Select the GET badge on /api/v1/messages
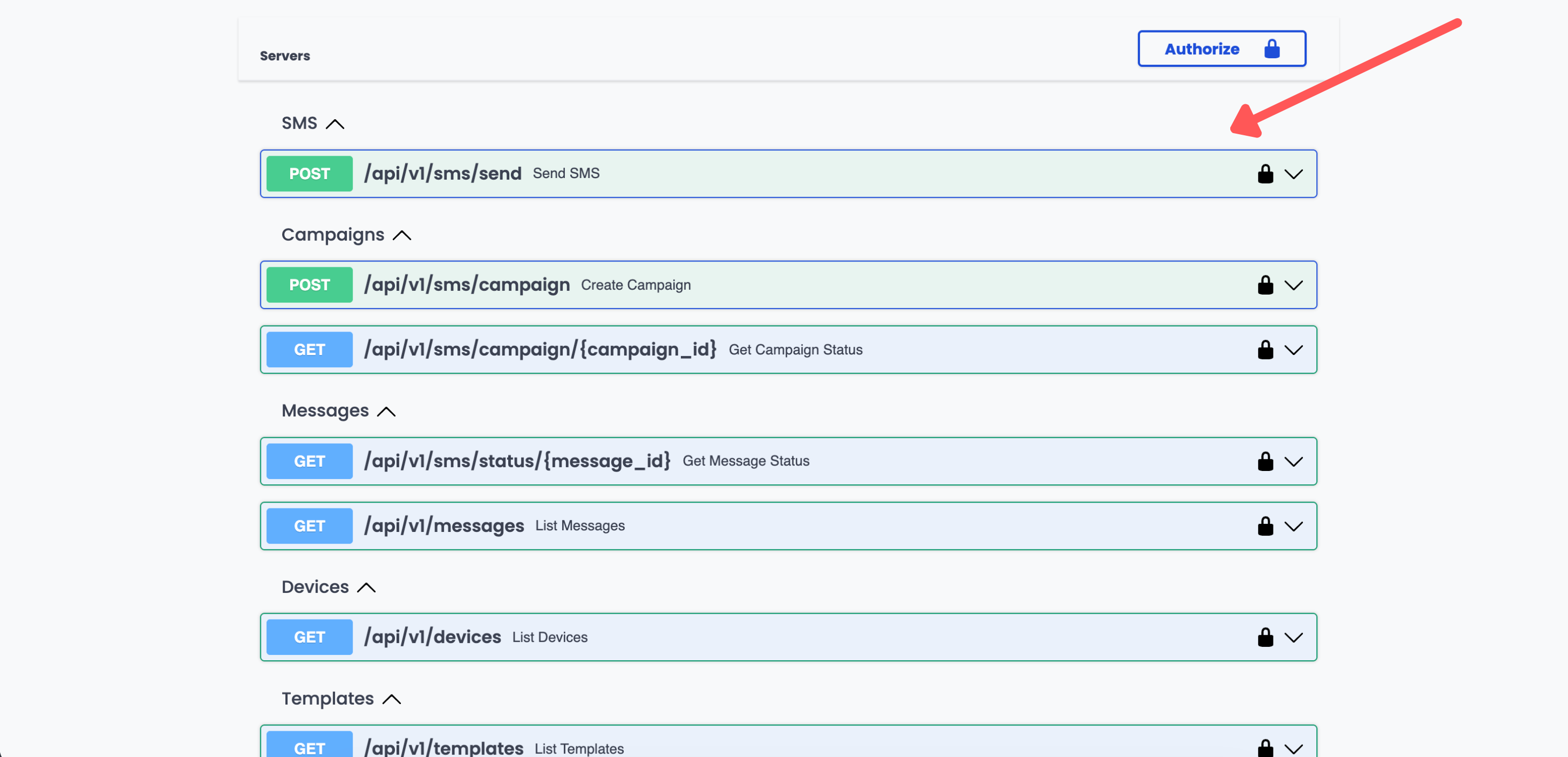Image resolution: width=1568 pixels, height=757 pixels. 308,525
